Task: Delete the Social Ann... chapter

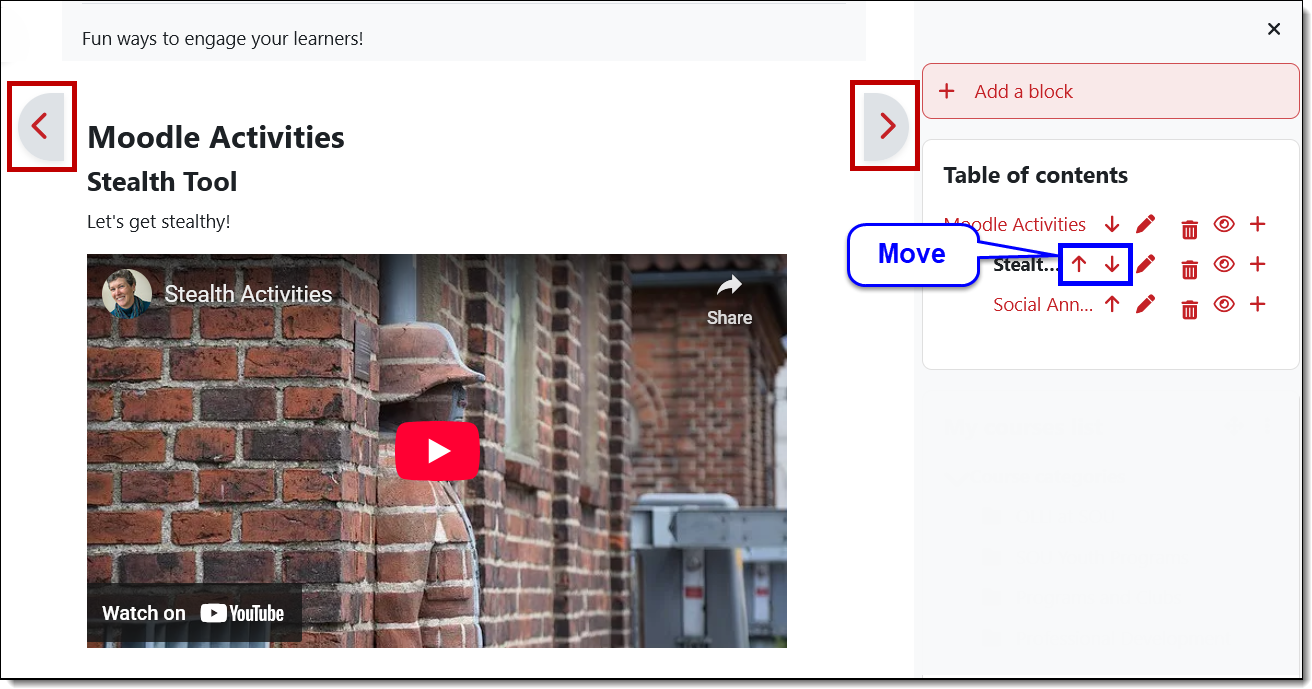Action: tap(1190, 309)
